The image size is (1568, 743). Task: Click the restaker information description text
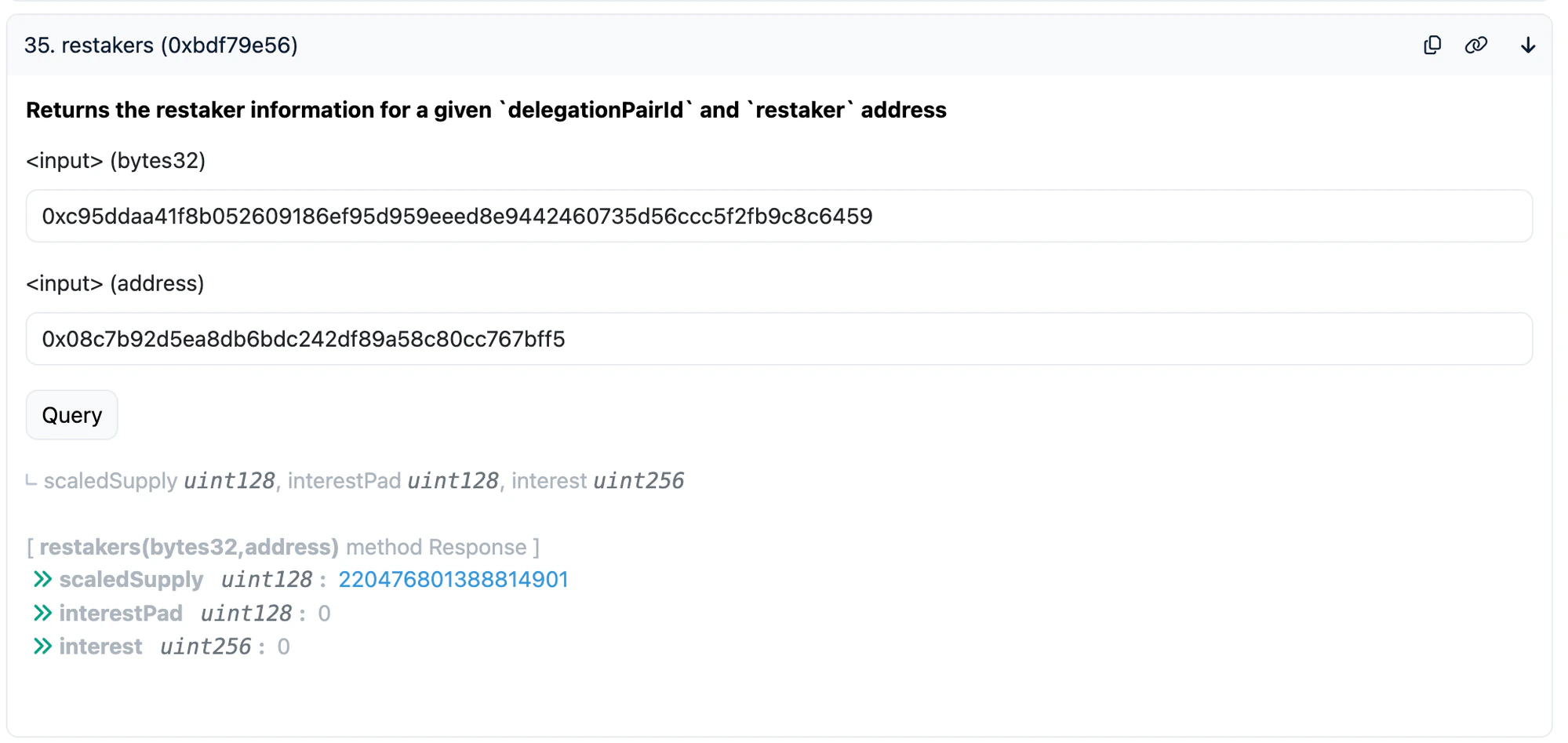pyautogui.click(x=486, y=110)
